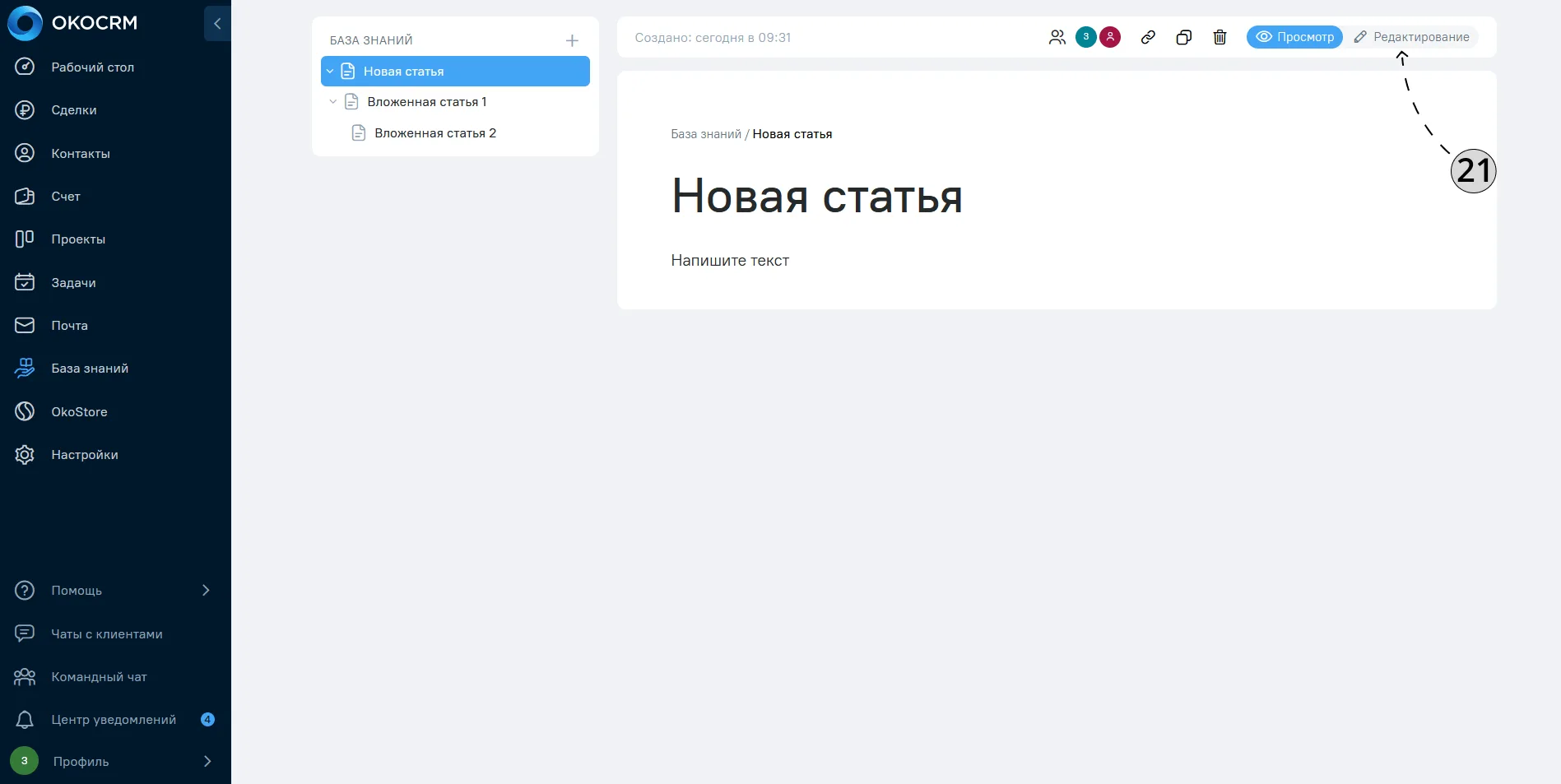Collapse the Новая статья tree node
This screenshot has height=784, width=1561.
330,72
